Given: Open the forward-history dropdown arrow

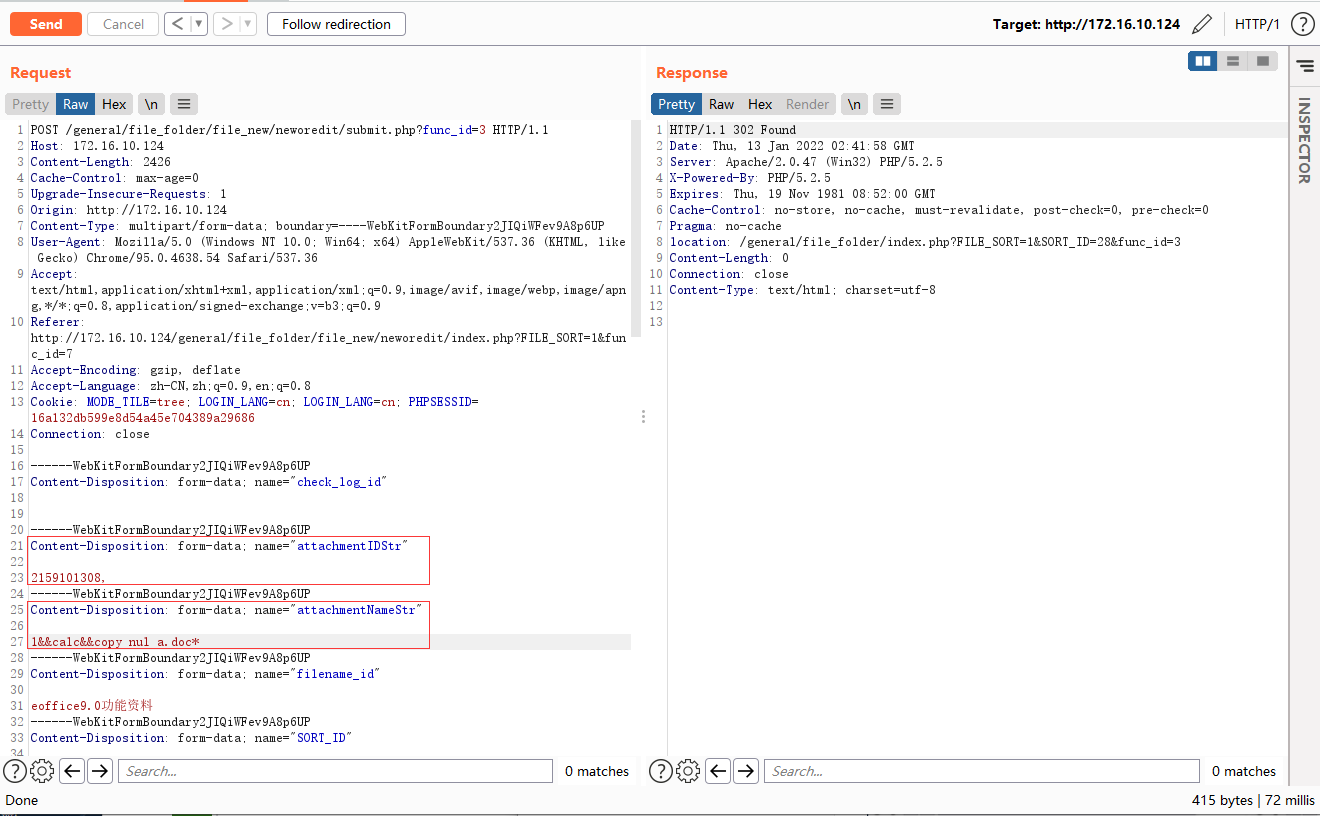Looking at the screenshot, I should click(x=249, y=24).
